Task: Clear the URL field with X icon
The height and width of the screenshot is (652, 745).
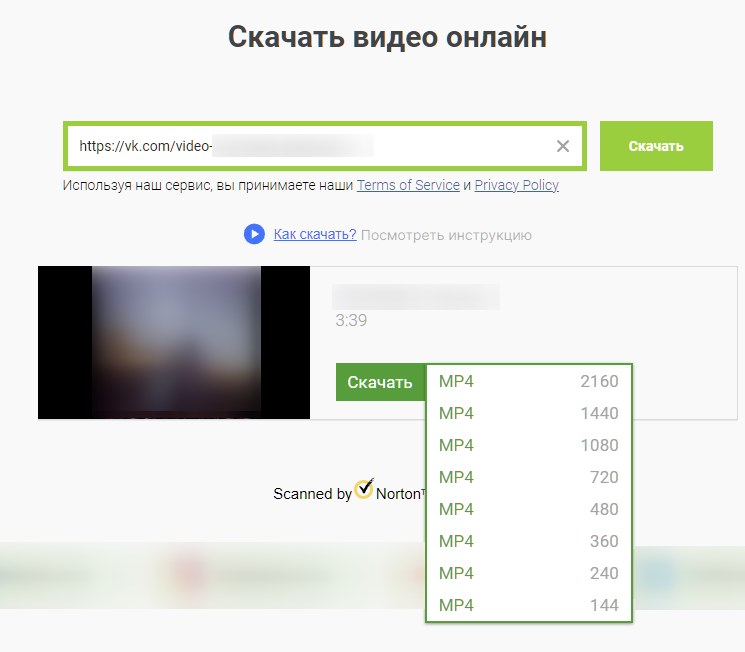Action: coord(563,146)
